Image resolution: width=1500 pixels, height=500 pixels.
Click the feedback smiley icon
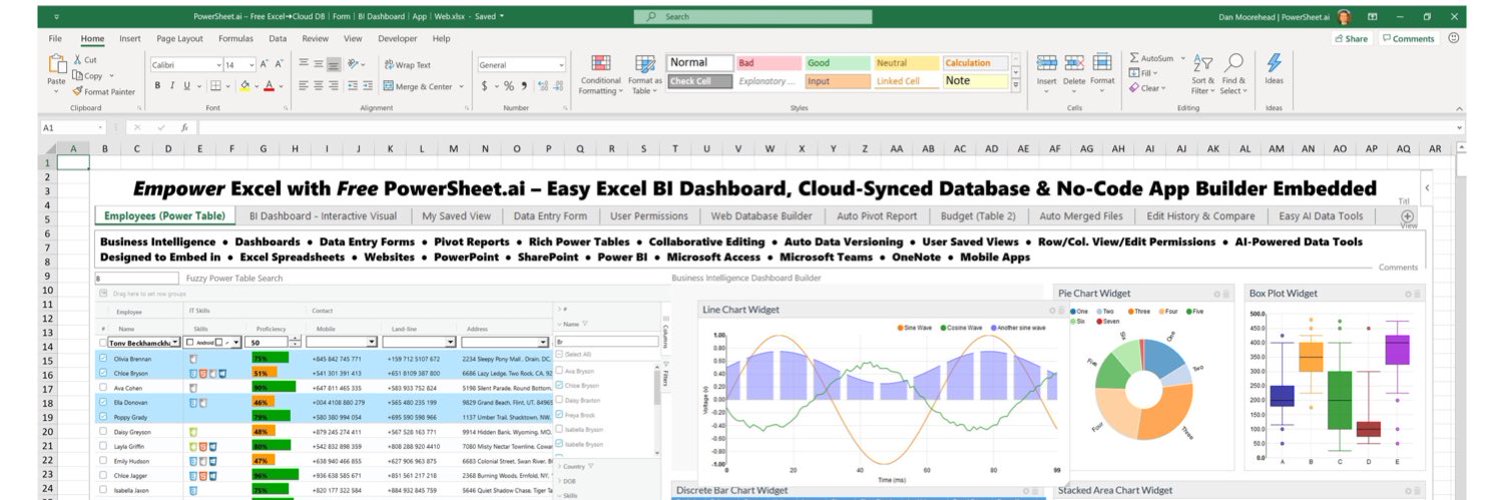[x=1454, y=38]
